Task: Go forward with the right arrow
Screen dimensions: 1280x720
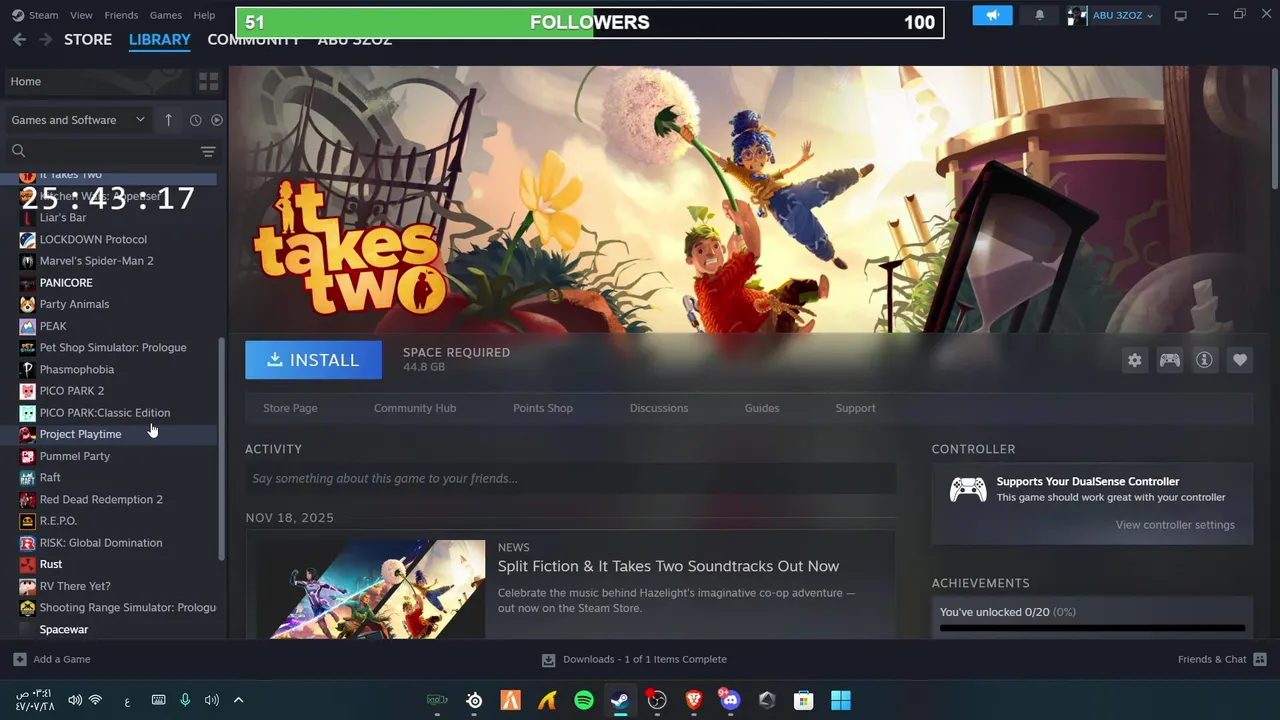Action: tap(45, 39)
